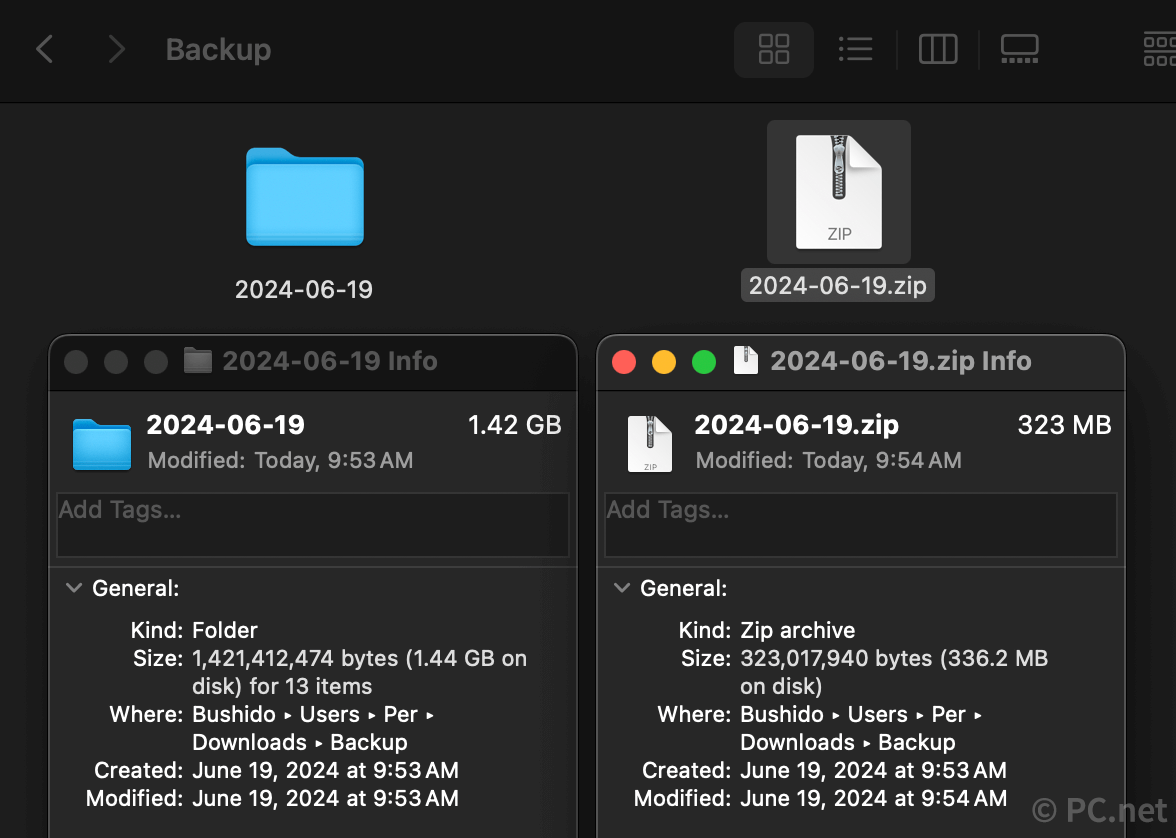Image resolution: width=1176 pixels, height=838 pixels.
Task: Minimize the 2024-06-19.zip Info window
Action: coord(664,362)
